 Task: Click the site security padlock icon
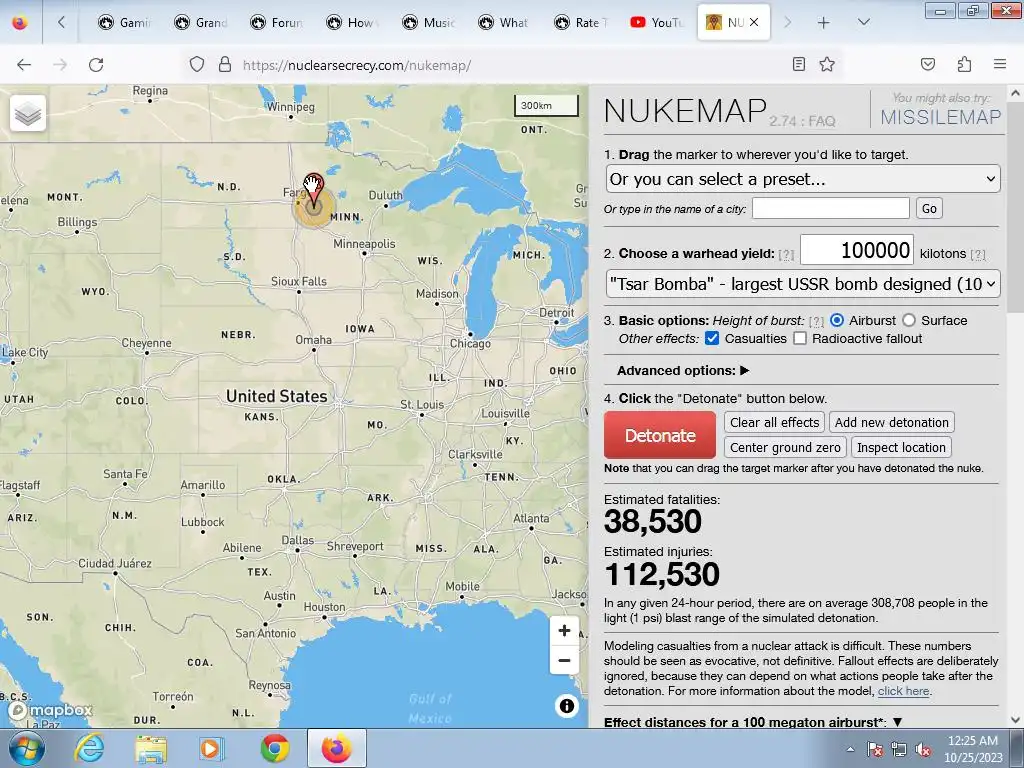pyautogui.click(x=225, y=64)
